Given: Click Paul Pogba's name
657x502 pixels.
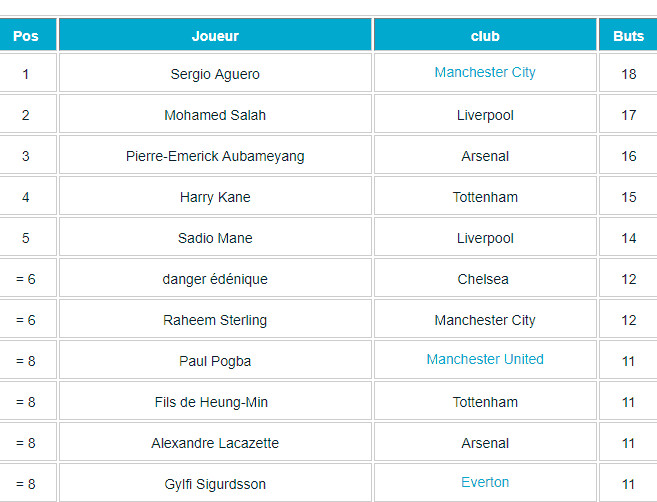Looking at the screenshot, I should click(x=215, y=361).
